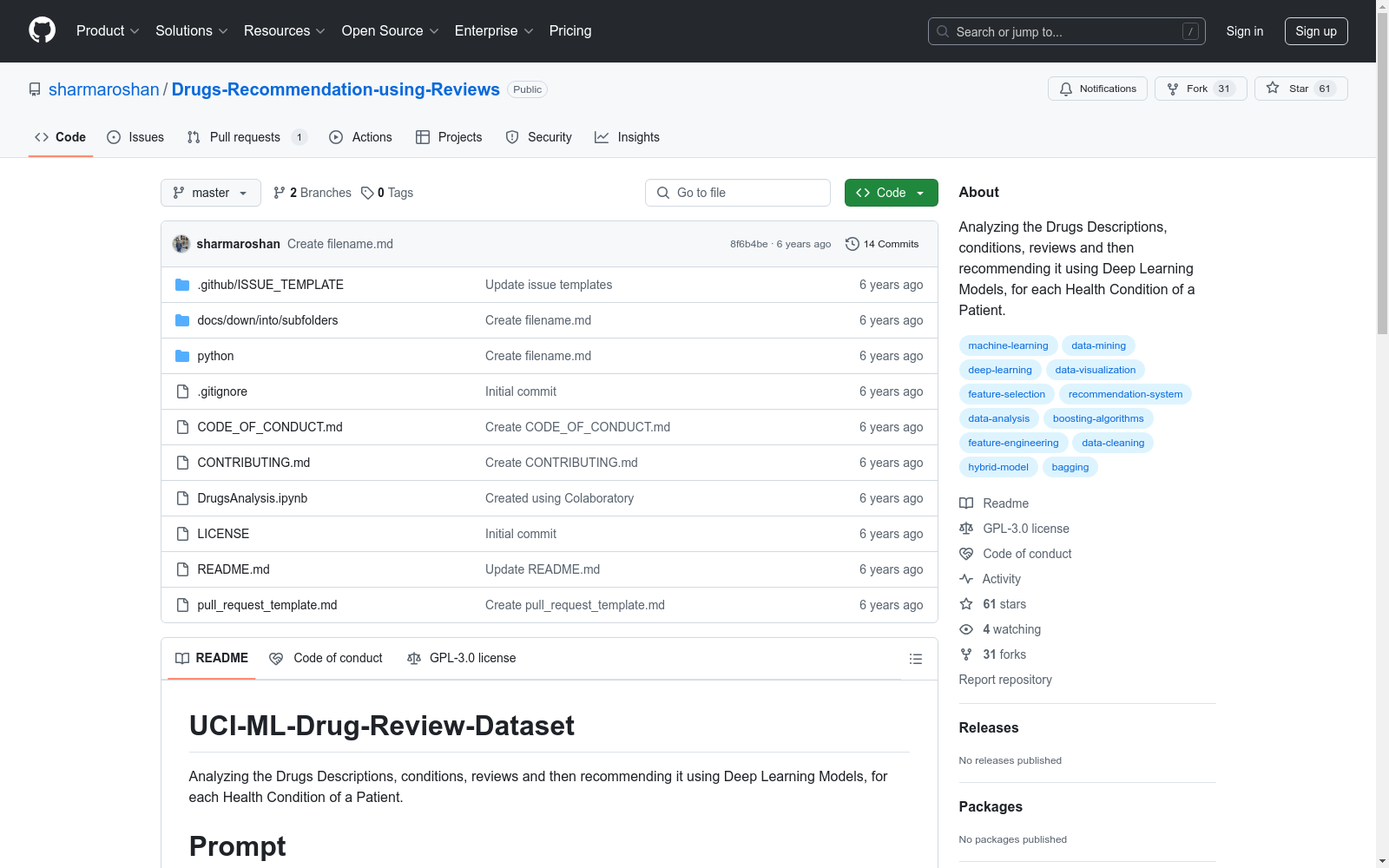Open commit message 'Created using Colaboratory'
Screen dimensions: 1389x868
pyautogui.click(x=559, y=498)
